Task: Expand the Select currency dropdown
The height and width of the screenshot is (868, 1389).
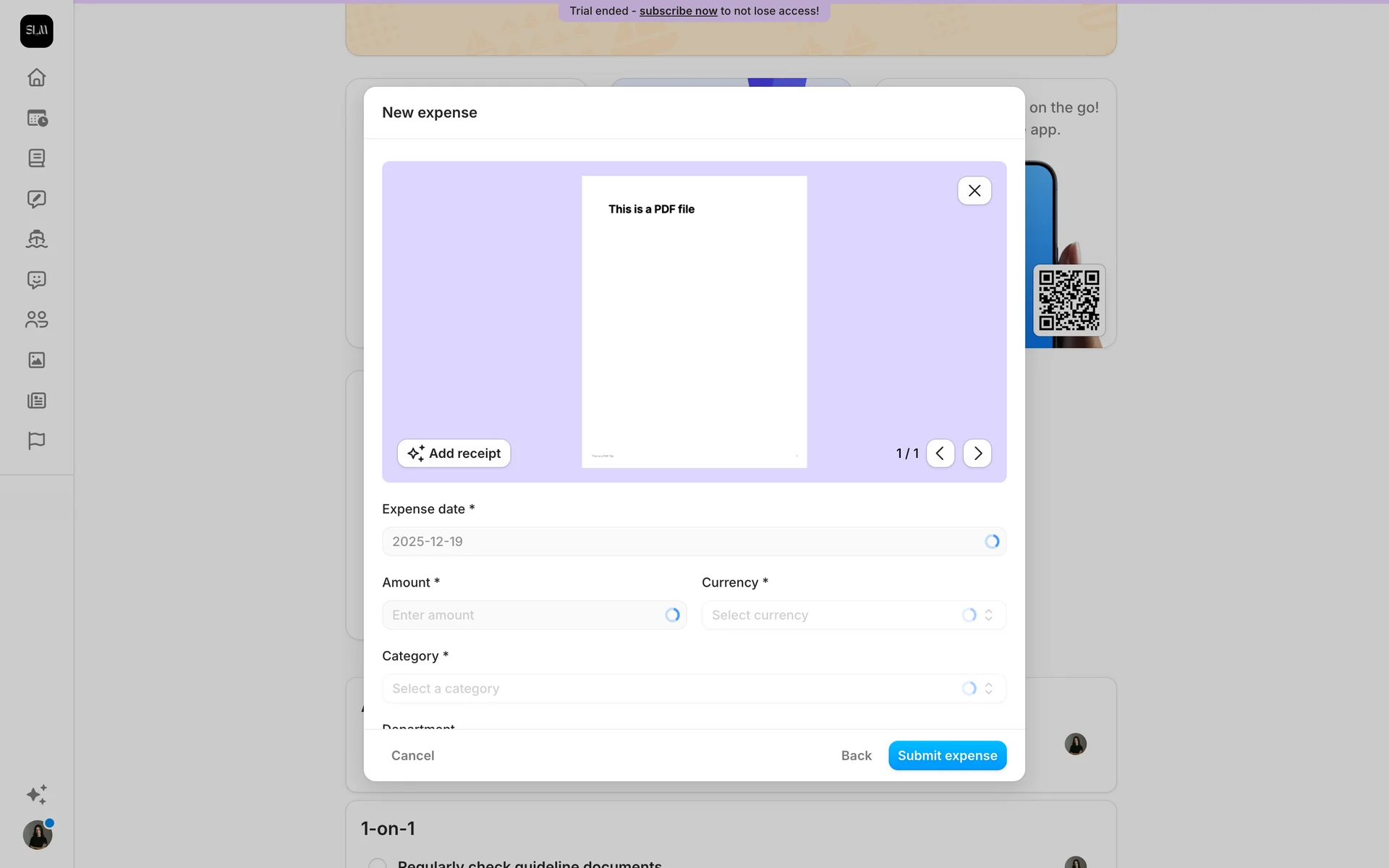Action: (x=854, y=615)
